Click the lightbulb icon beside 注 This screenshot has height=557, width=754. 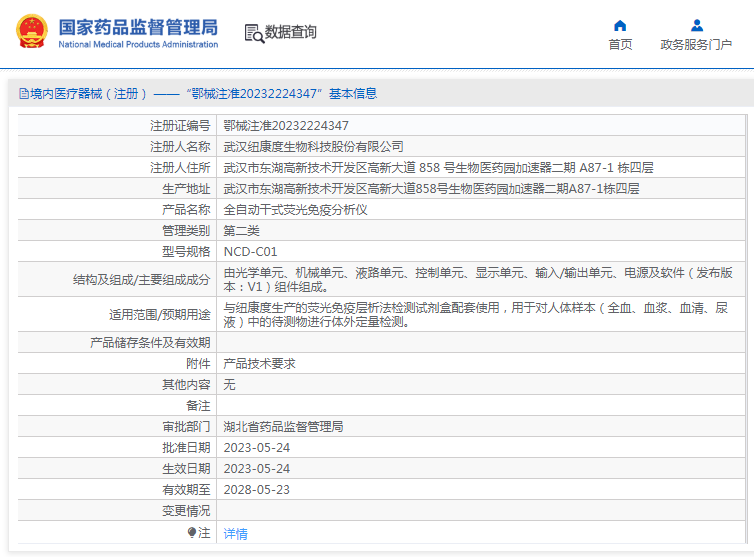pyautogui.click(x=192, y=532)
